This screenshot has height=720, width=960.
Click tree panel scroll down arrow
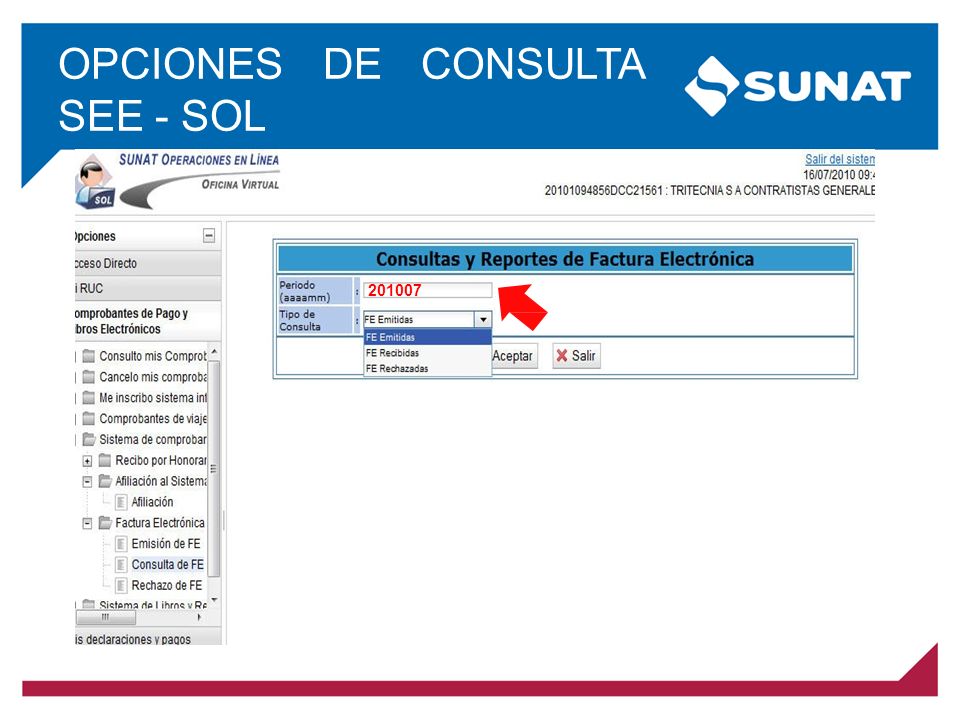(x=214, y=599)
